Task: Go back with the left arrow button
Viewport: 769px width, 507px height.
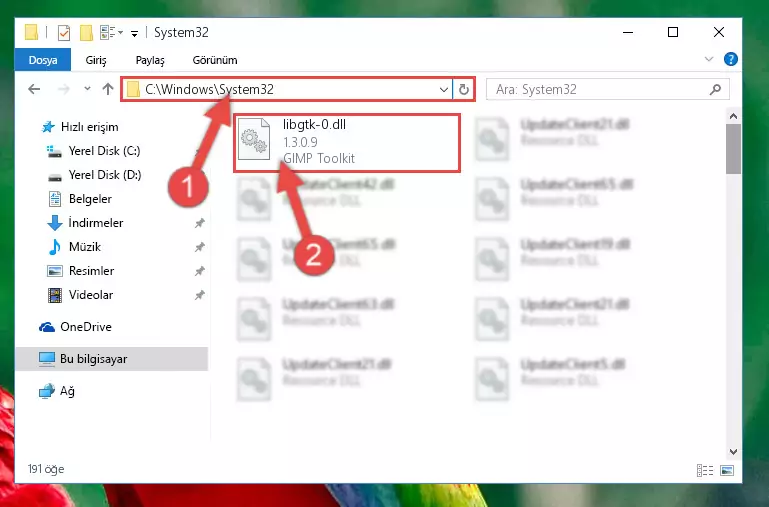Action: 34,89
